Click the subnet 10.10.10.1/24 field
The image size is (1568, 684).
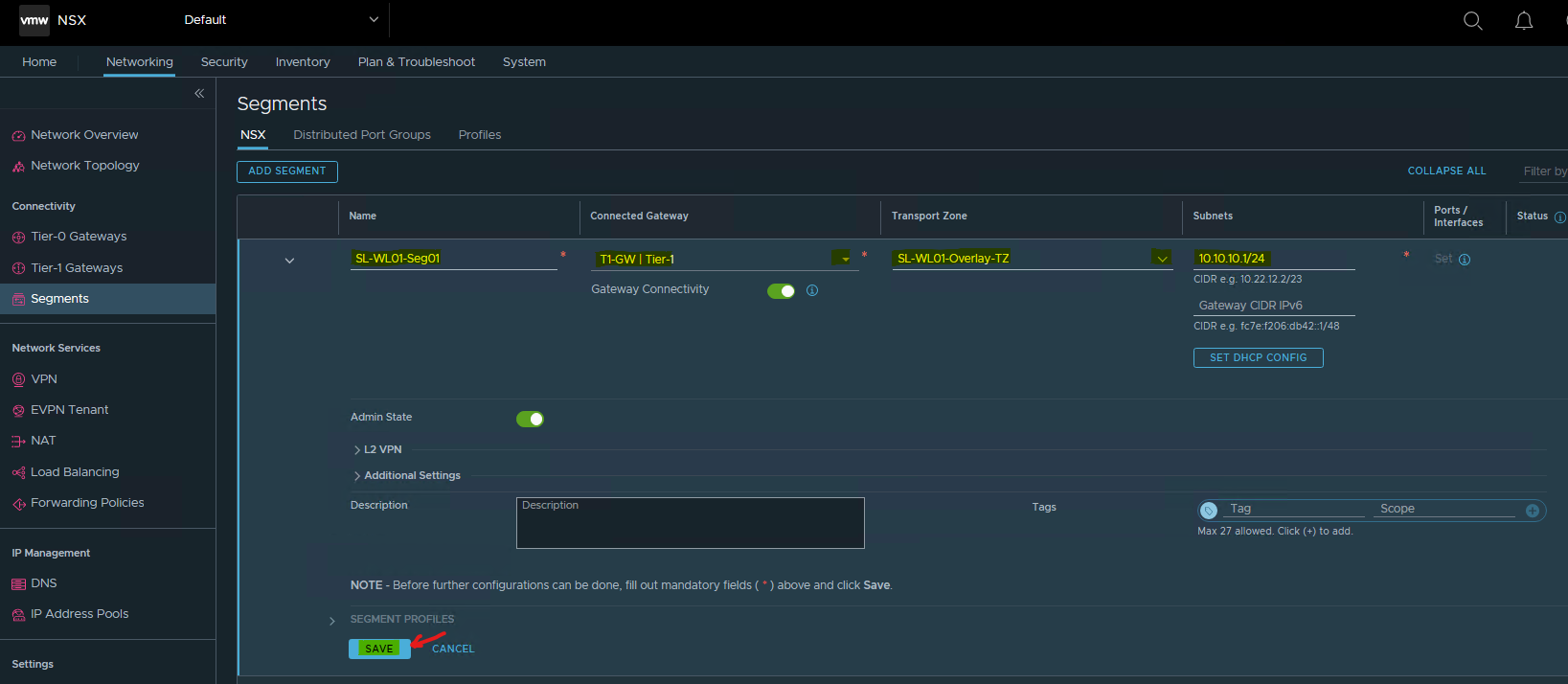point(1274,259)
